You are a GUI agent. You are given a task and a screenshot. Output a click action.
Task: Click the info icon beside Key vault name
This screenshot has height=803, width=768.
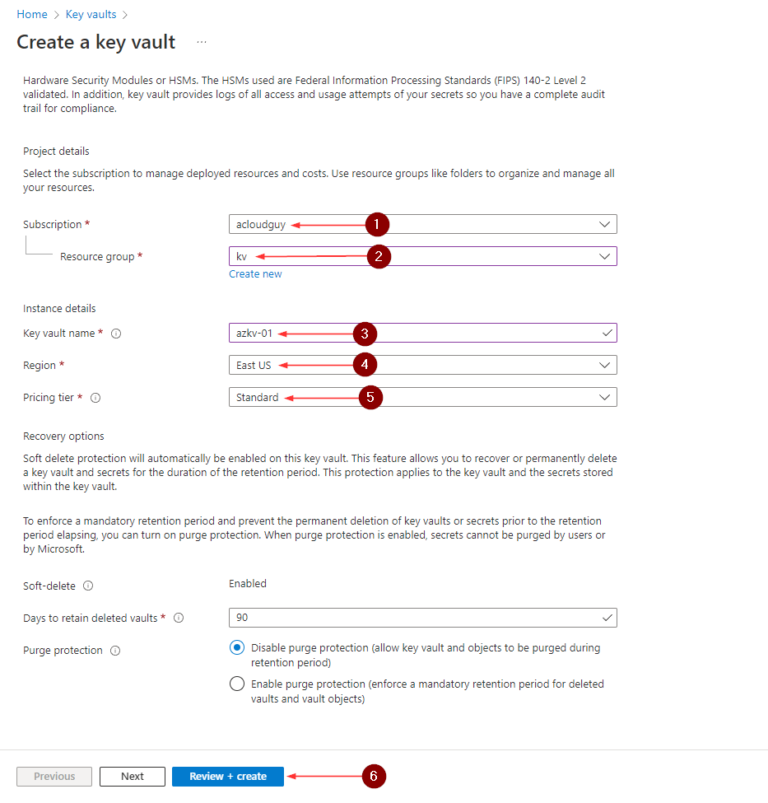coord(116,333)
